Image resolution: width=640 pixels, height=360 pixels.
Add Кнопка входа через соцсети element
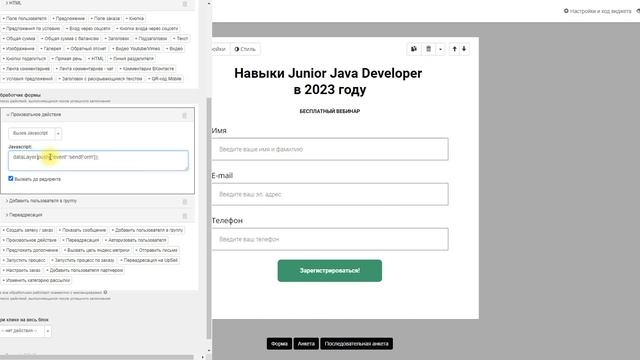[x=147, y=29]
